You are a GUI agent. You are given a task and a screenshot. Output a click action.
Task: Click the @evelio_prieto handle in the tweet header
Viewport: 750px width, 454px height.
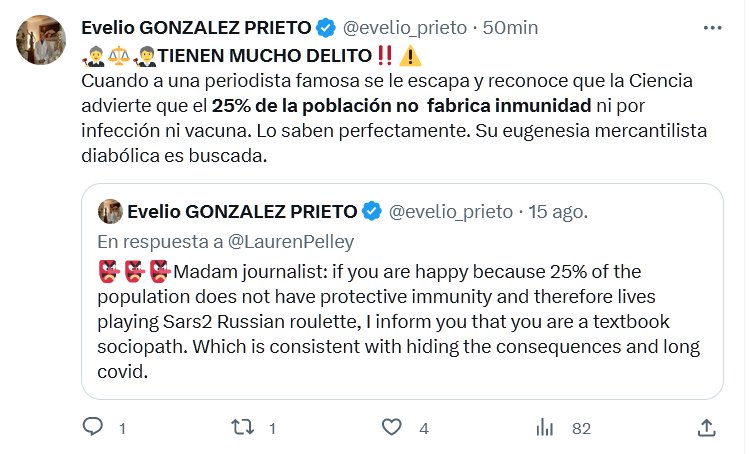406,27
